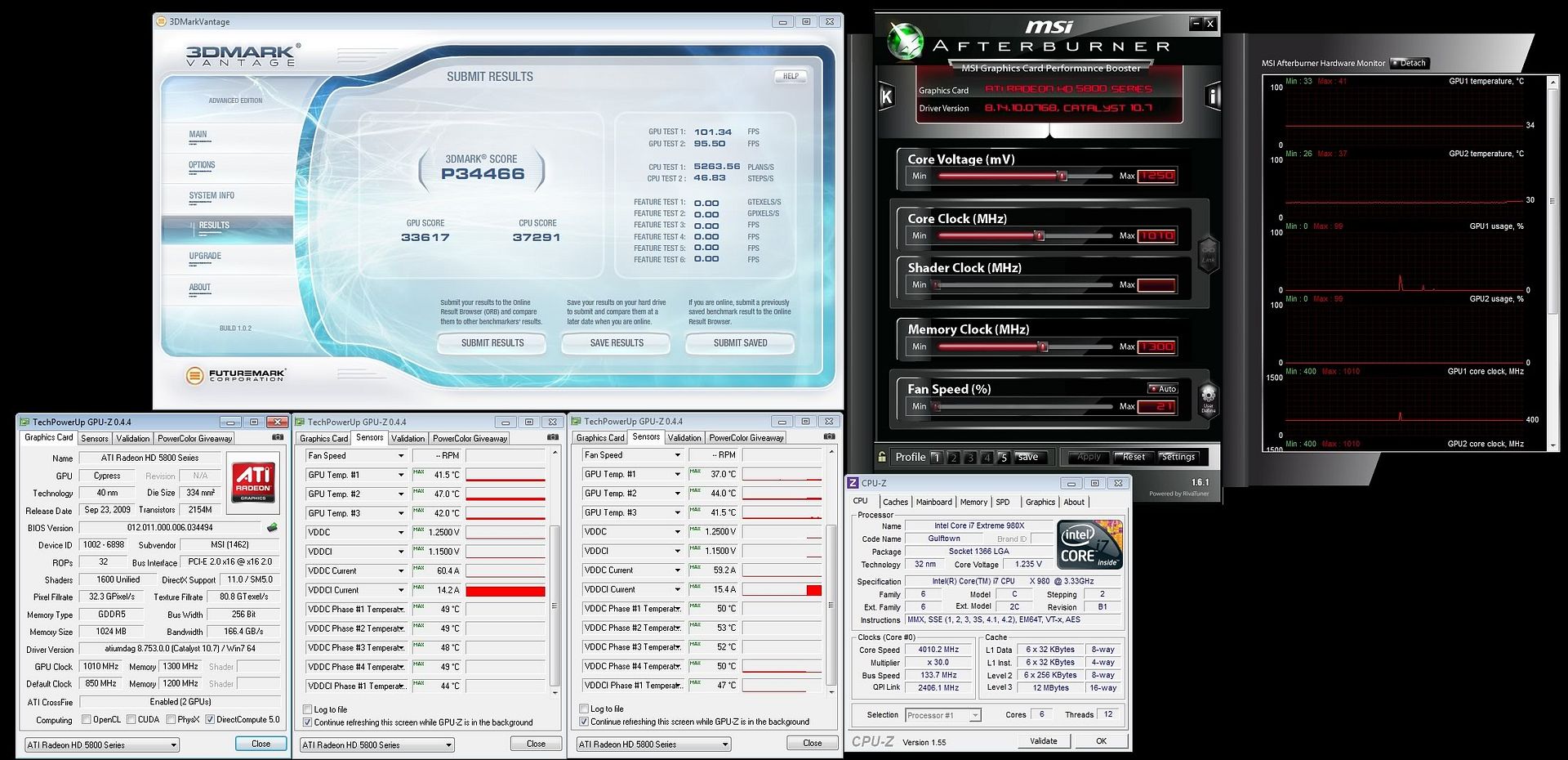Select Afterburner profile slot 5
Image resolution: width=1568 pixels, height=760 pixels.
[1004, 458]
